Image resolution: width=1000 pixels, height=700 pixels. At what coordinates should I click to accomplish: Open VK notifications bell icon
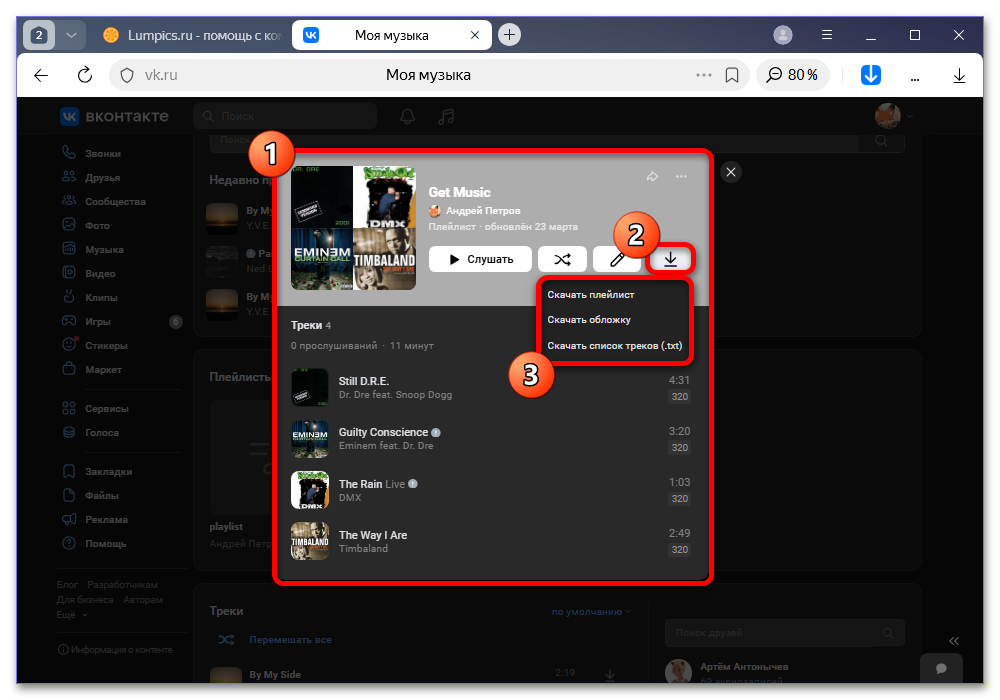[x=408, y=116]
